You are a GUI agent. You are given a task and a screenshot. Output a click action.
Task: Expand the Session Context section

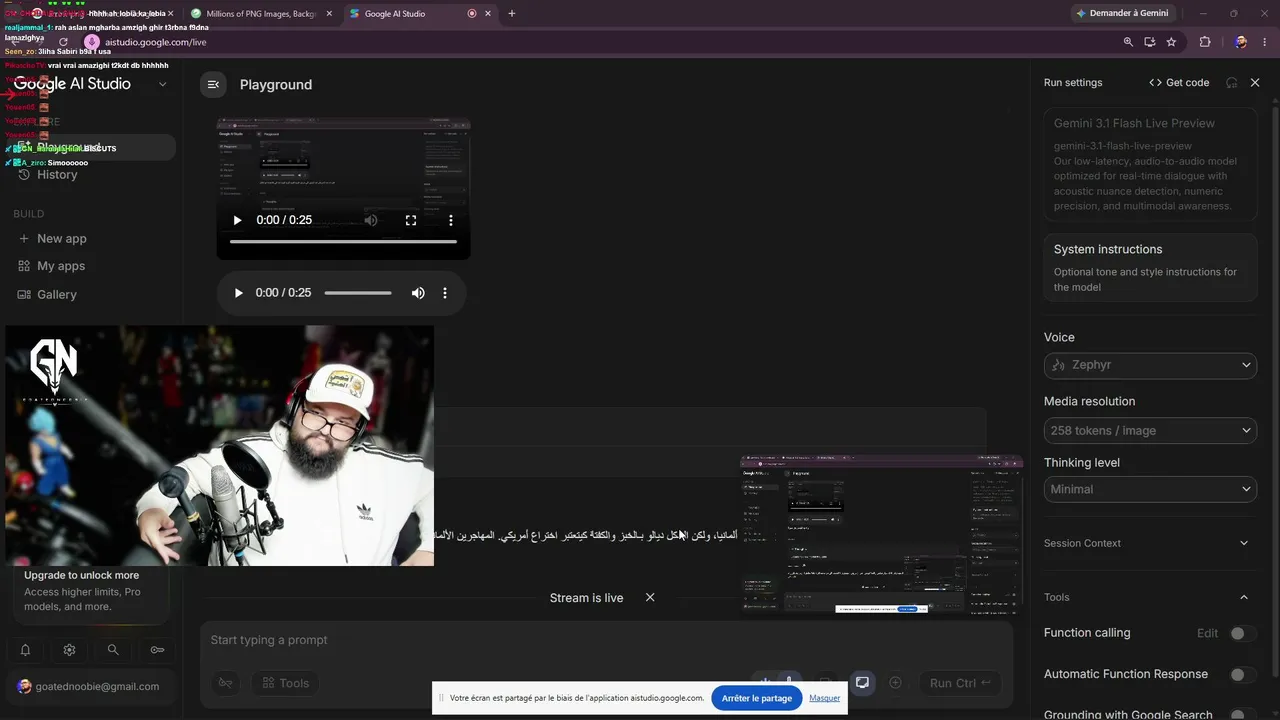pyautogui.click(x=1244, y=543)
